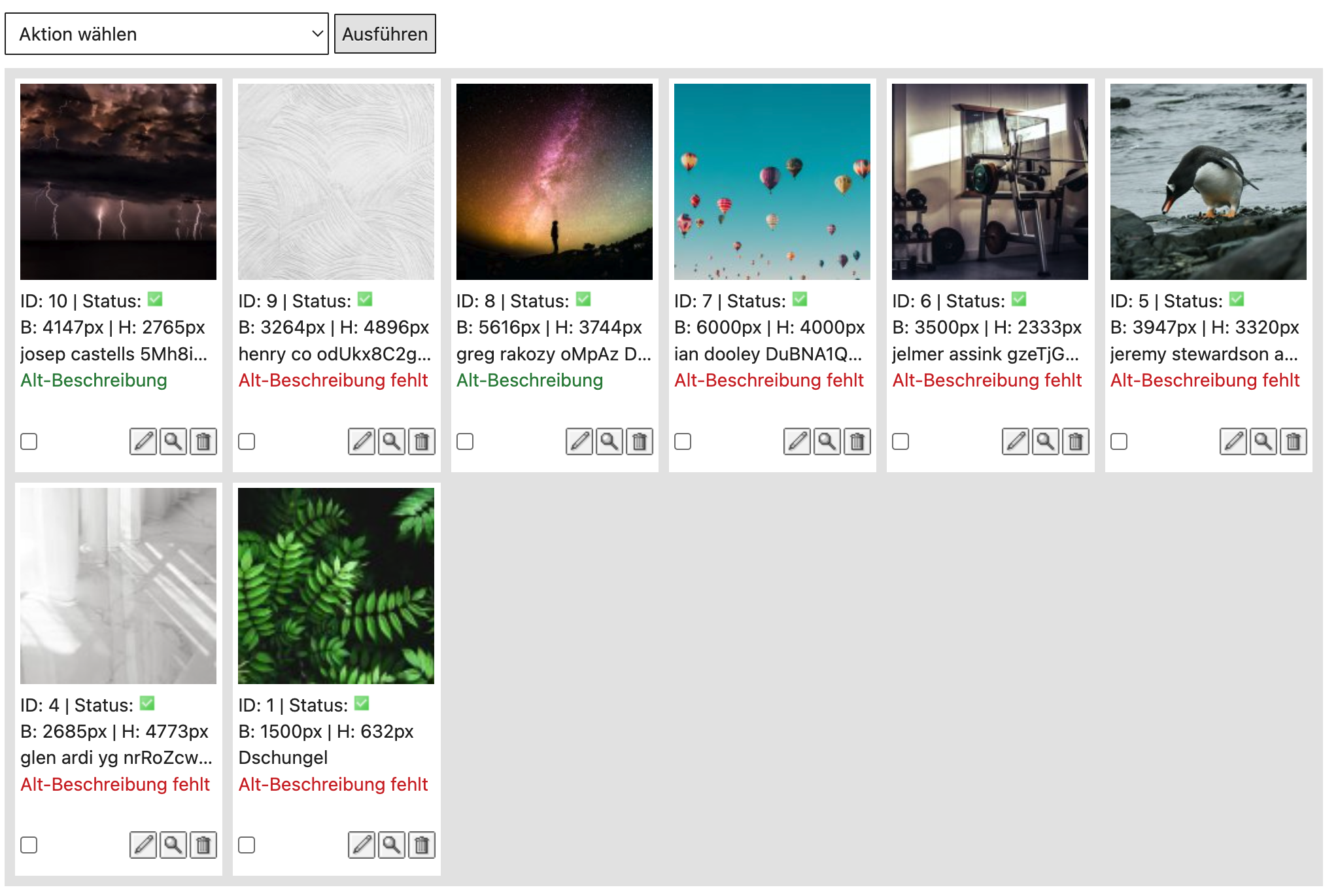Click the magnifier icon for image ID 10
The width and height of the screenshot is (1338, 896).
point(173,441)
